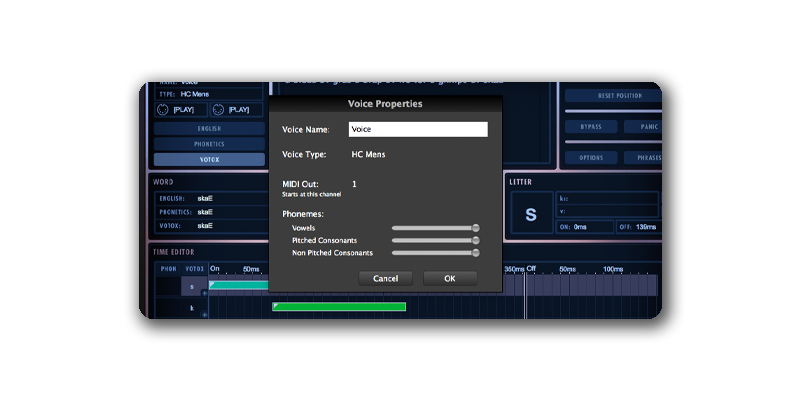Click the first MIDI connector icon beside [PLAY]
Screen dimensions: 800x400
162,109
